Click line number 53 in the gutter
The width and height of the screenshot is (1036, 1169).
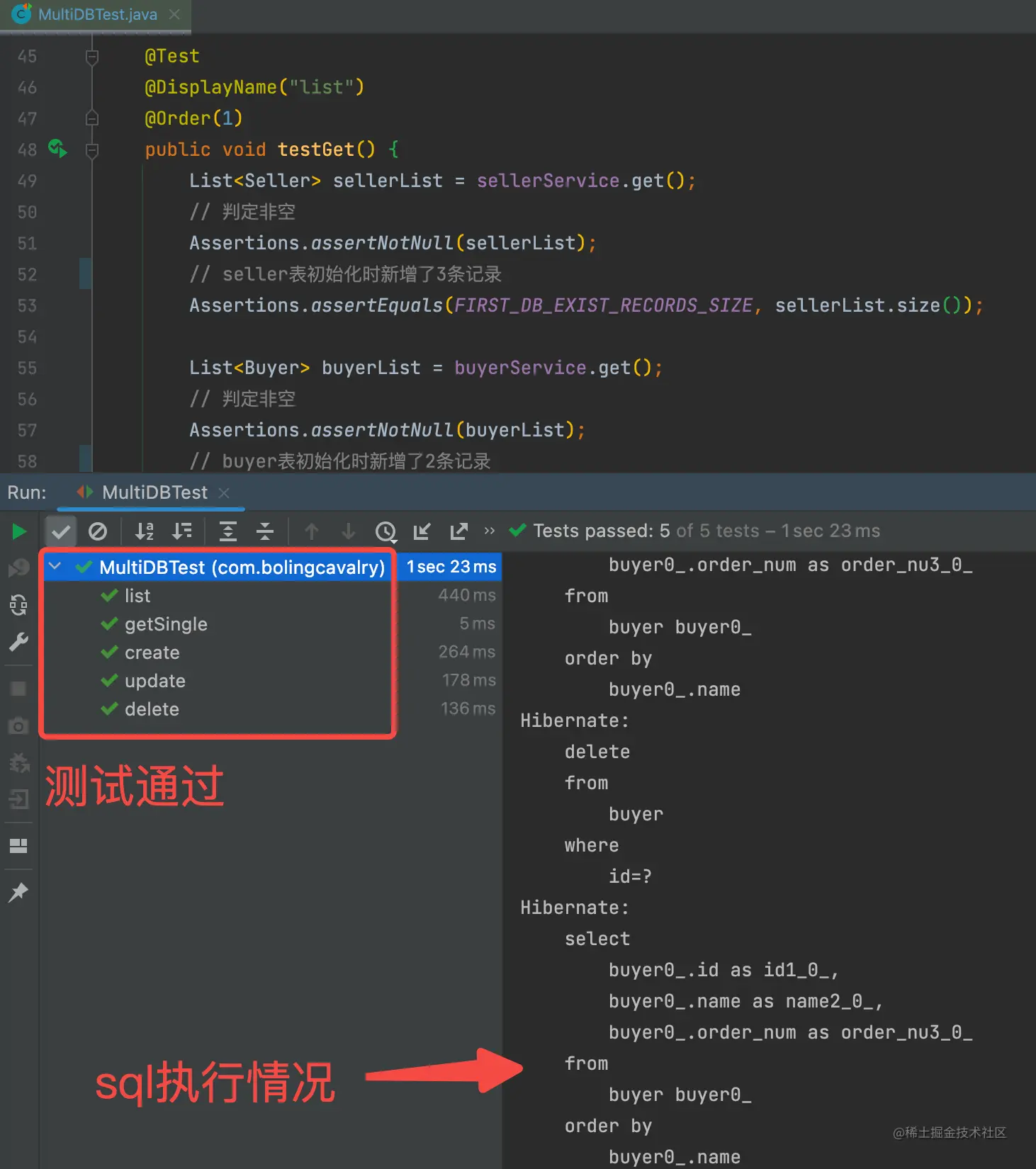[27, 306]
